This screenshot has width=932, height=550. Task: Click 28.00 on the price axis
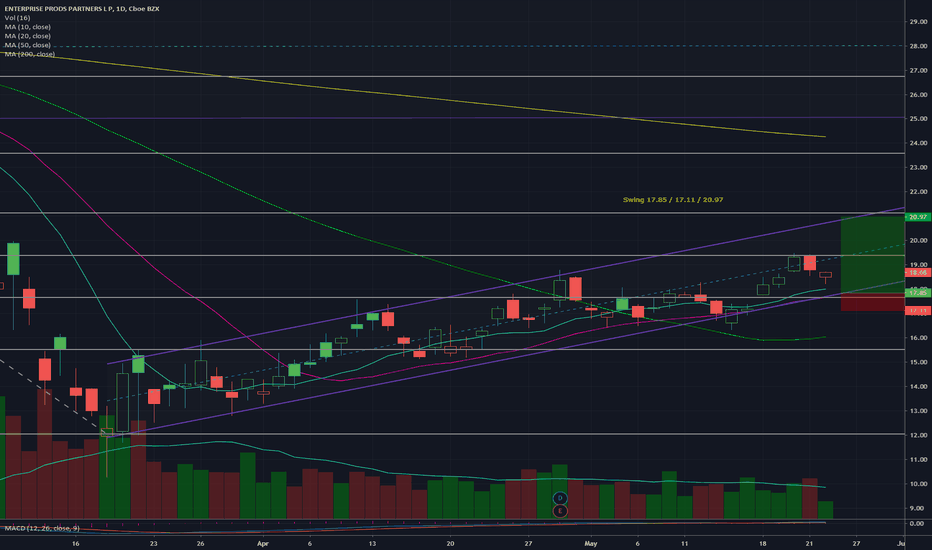click(918, 46)
